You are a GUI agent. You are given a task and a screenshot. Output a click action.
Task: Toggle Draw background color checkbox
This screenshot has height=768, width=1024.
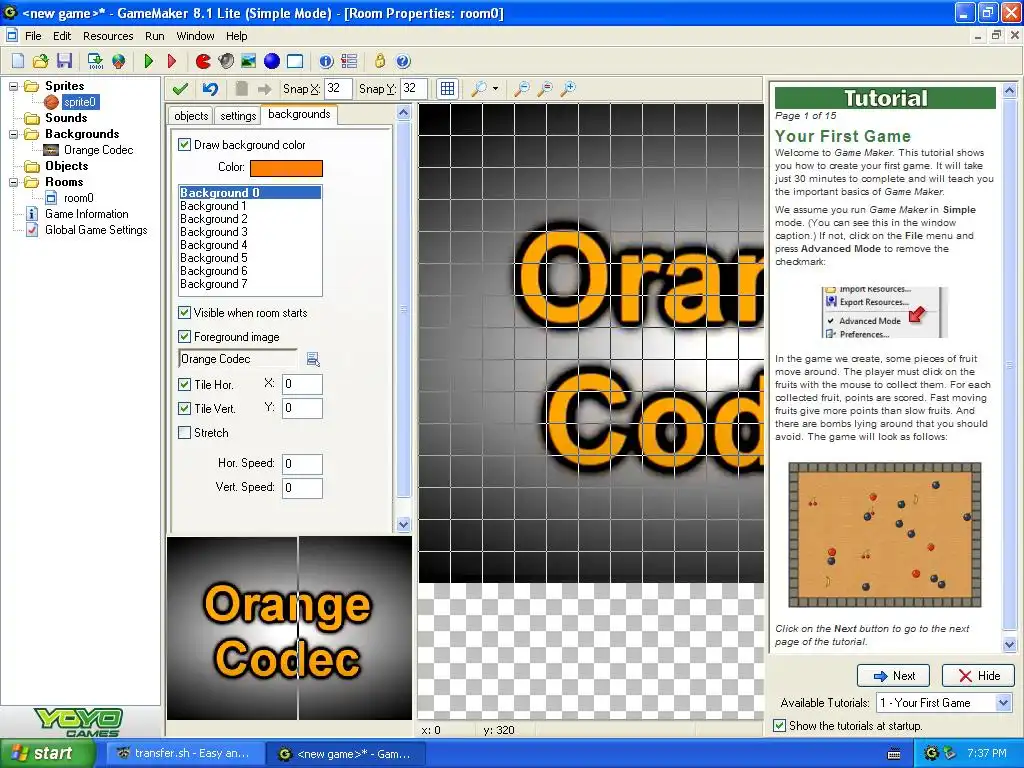click(x=185, y=145)
